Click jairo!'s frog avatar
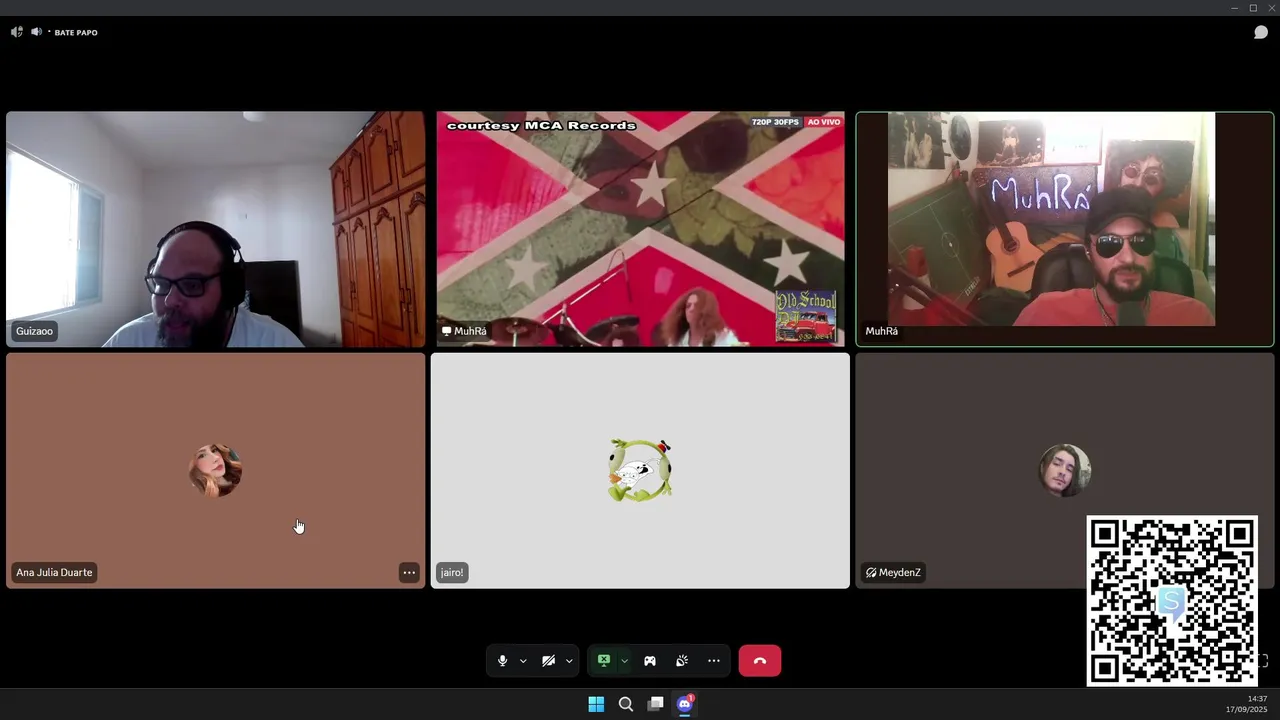1280x720 pixels. (x=640, y=470)
